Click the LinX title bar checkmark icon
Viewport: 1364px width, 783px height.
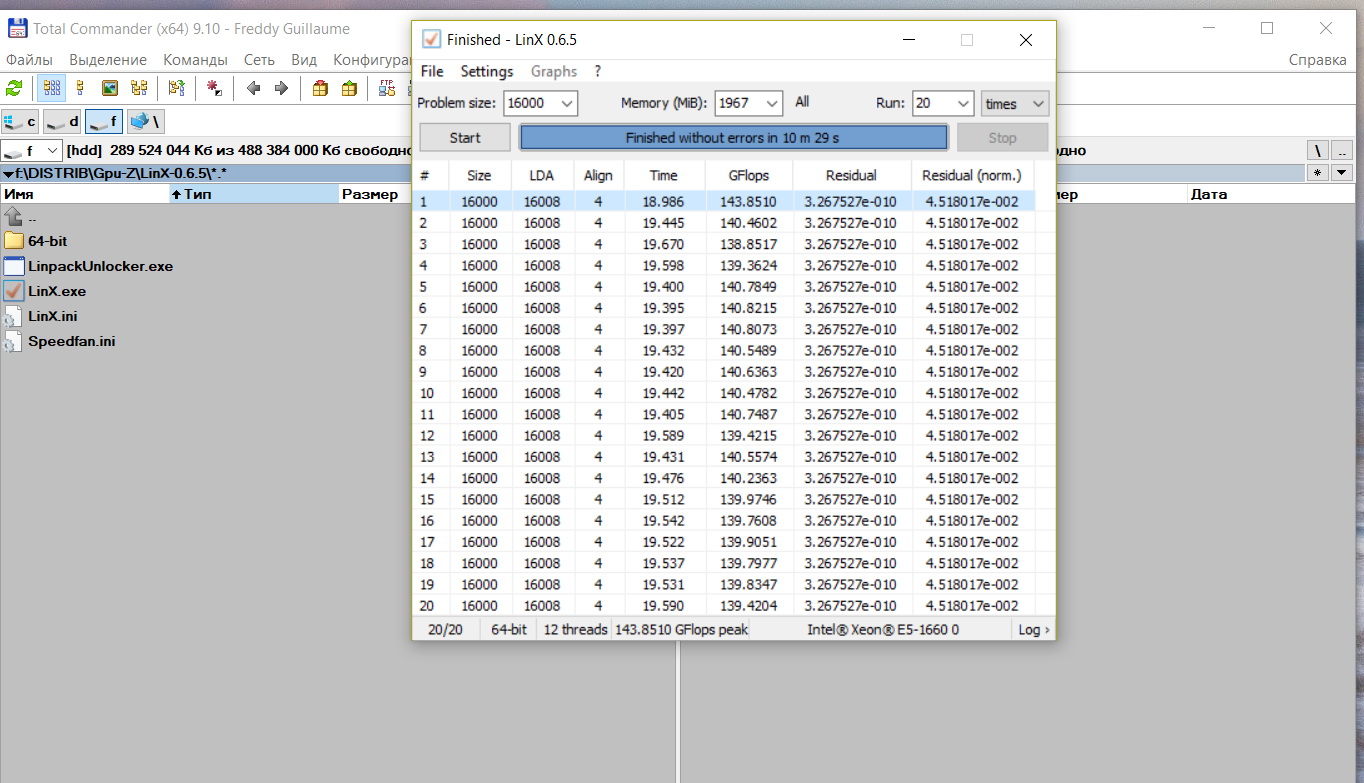432,40
